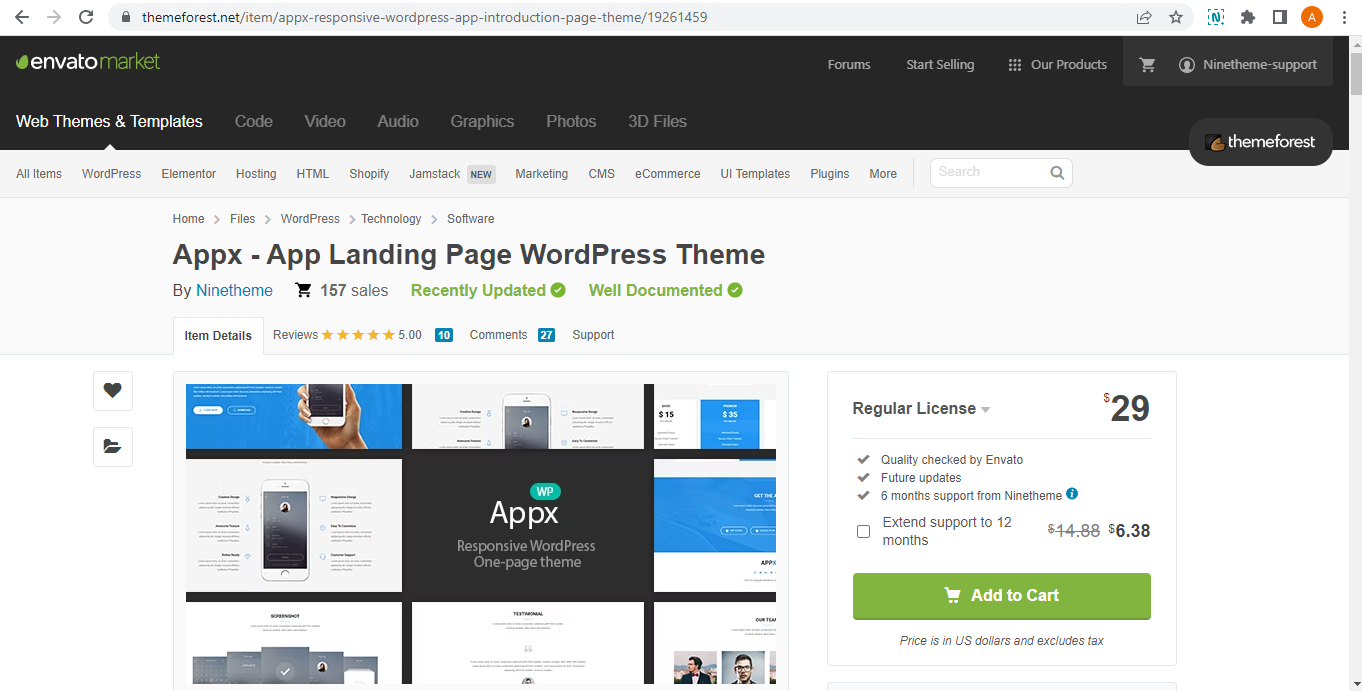Image resolution: width=1362 pixels, height=691 pixels.
Task: Add item to collection folder icon
Action: tap(113, 447)
